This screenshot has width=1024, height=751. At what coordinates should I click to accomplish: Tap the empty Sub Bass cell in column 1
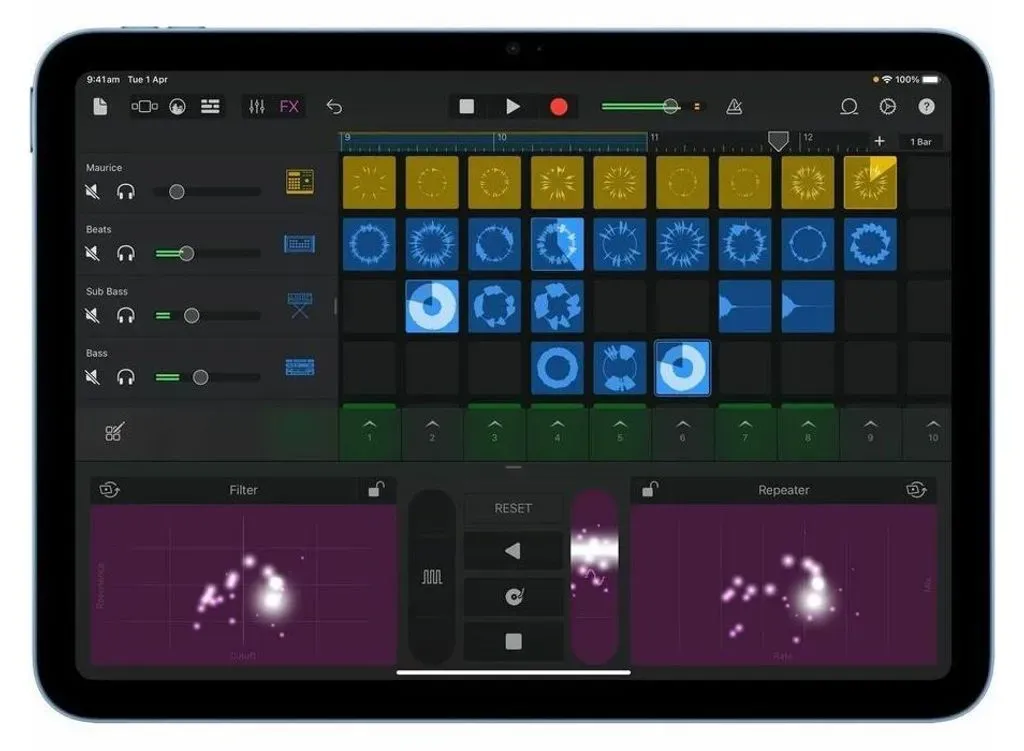coord(370,306)
